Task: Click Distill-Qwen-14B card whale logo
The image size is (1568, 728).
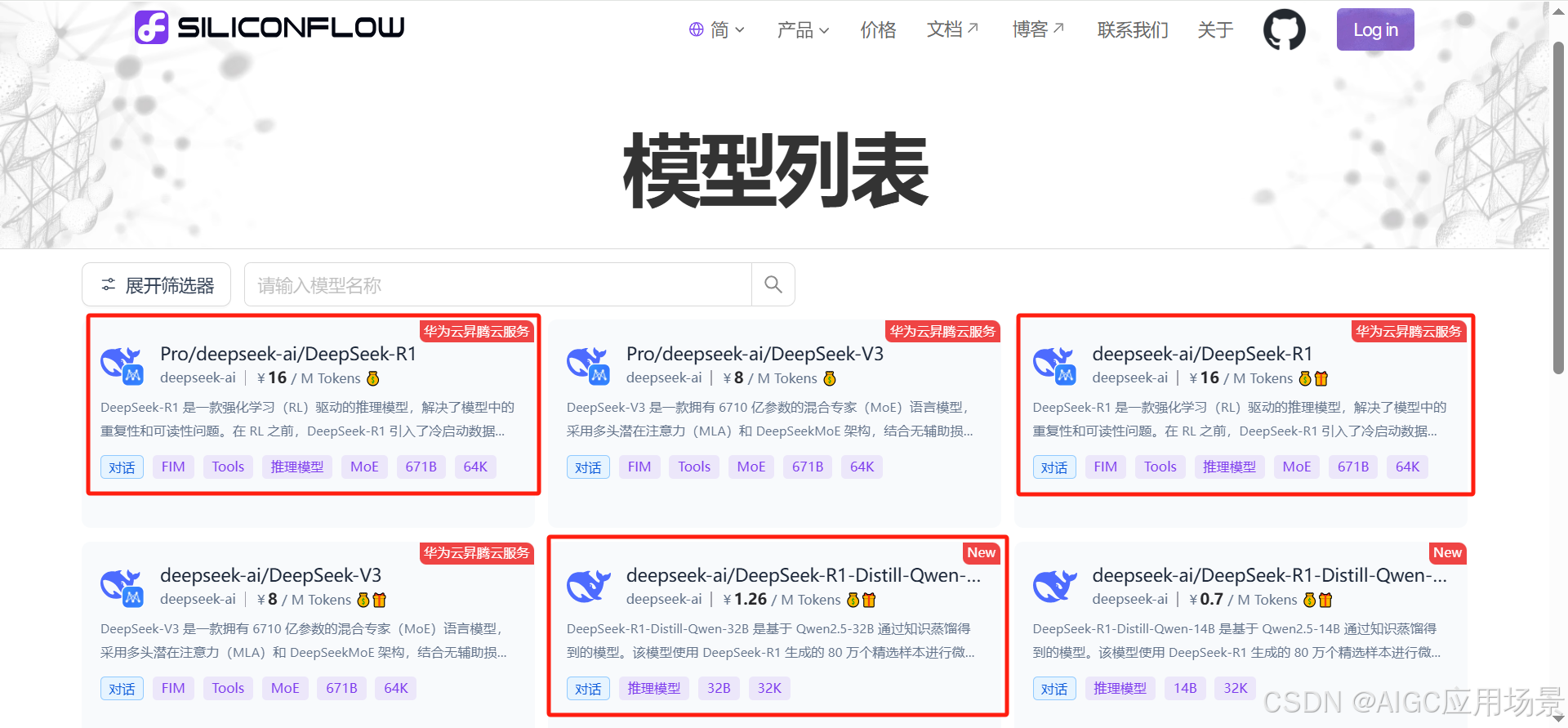Action: (x=1054, y=586)
